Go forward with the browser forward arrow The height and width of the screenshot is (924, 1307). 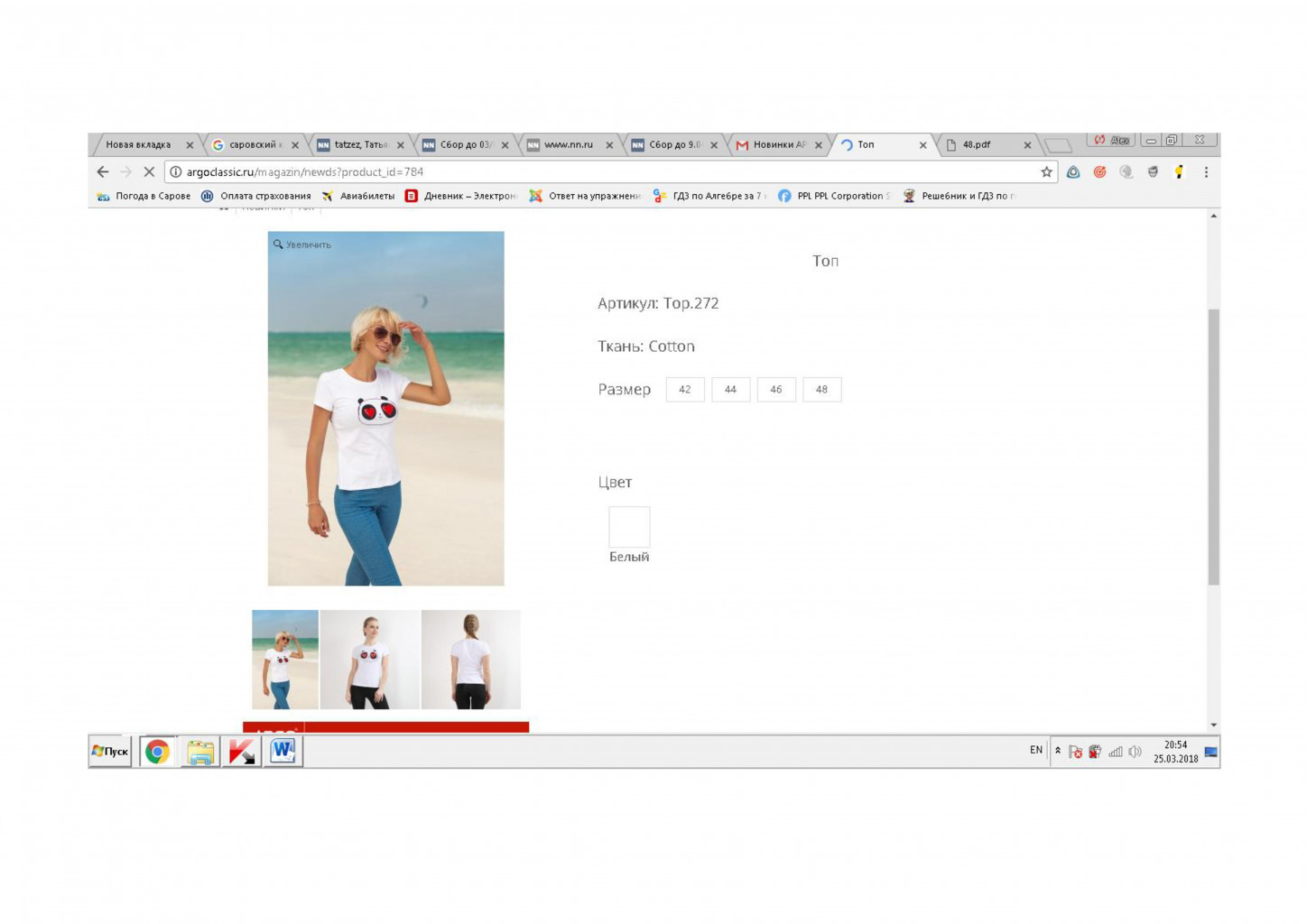[125, 171]
